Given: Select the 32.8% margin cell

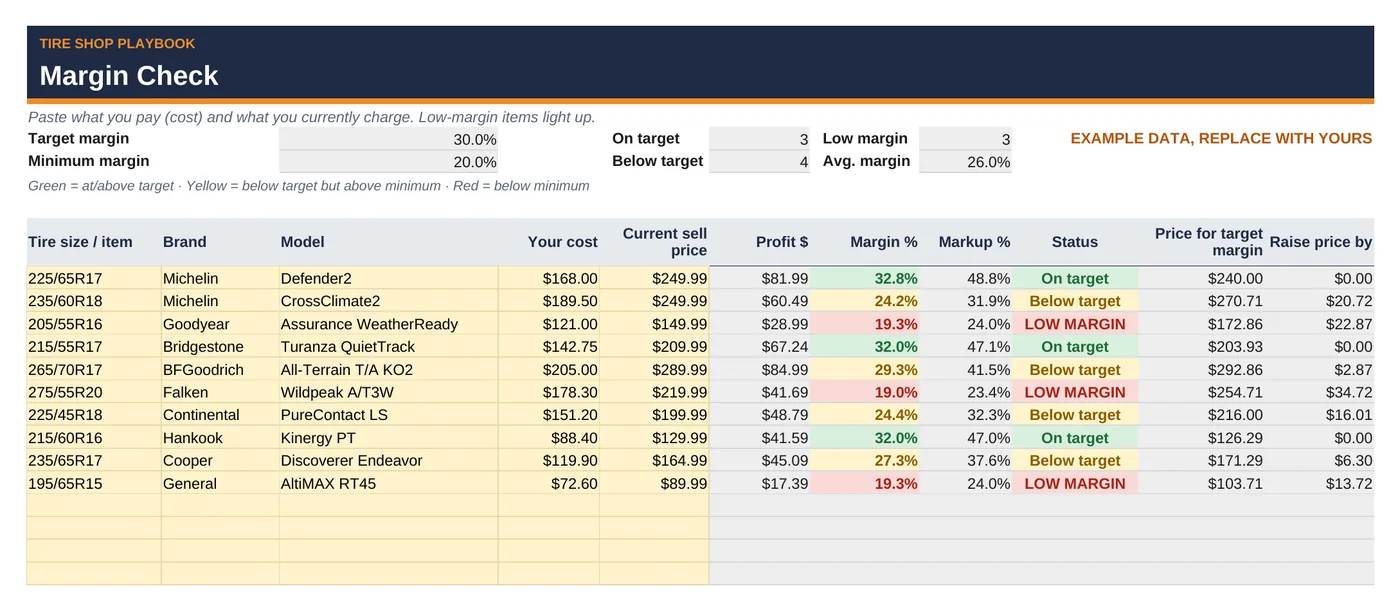Looking at the screenshot, I should click(865, 279).
